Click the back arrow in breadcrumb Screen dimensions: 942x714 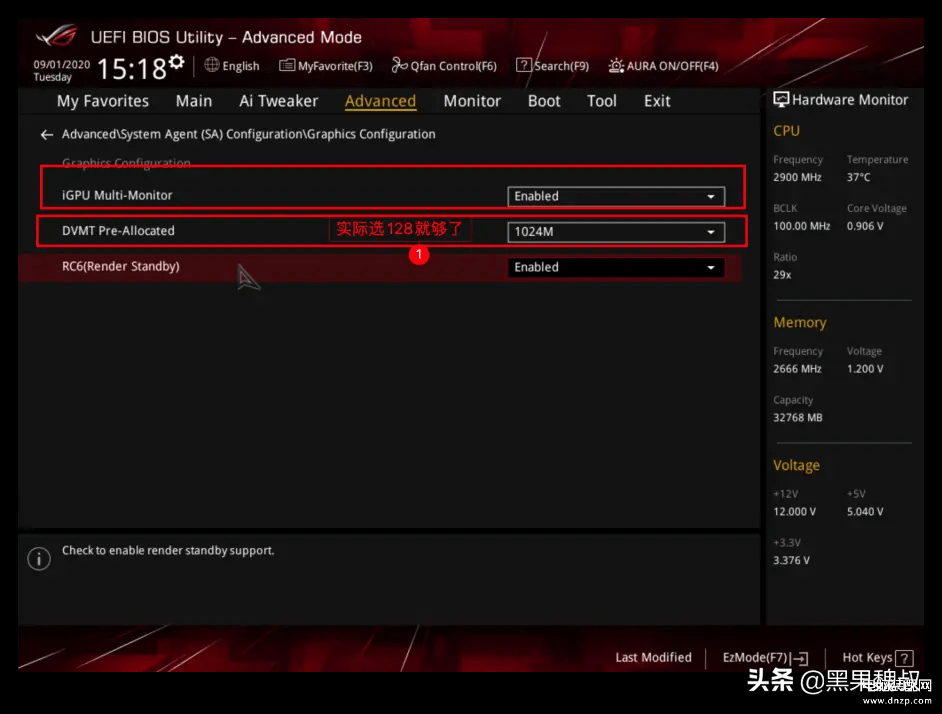click(47, 135)
